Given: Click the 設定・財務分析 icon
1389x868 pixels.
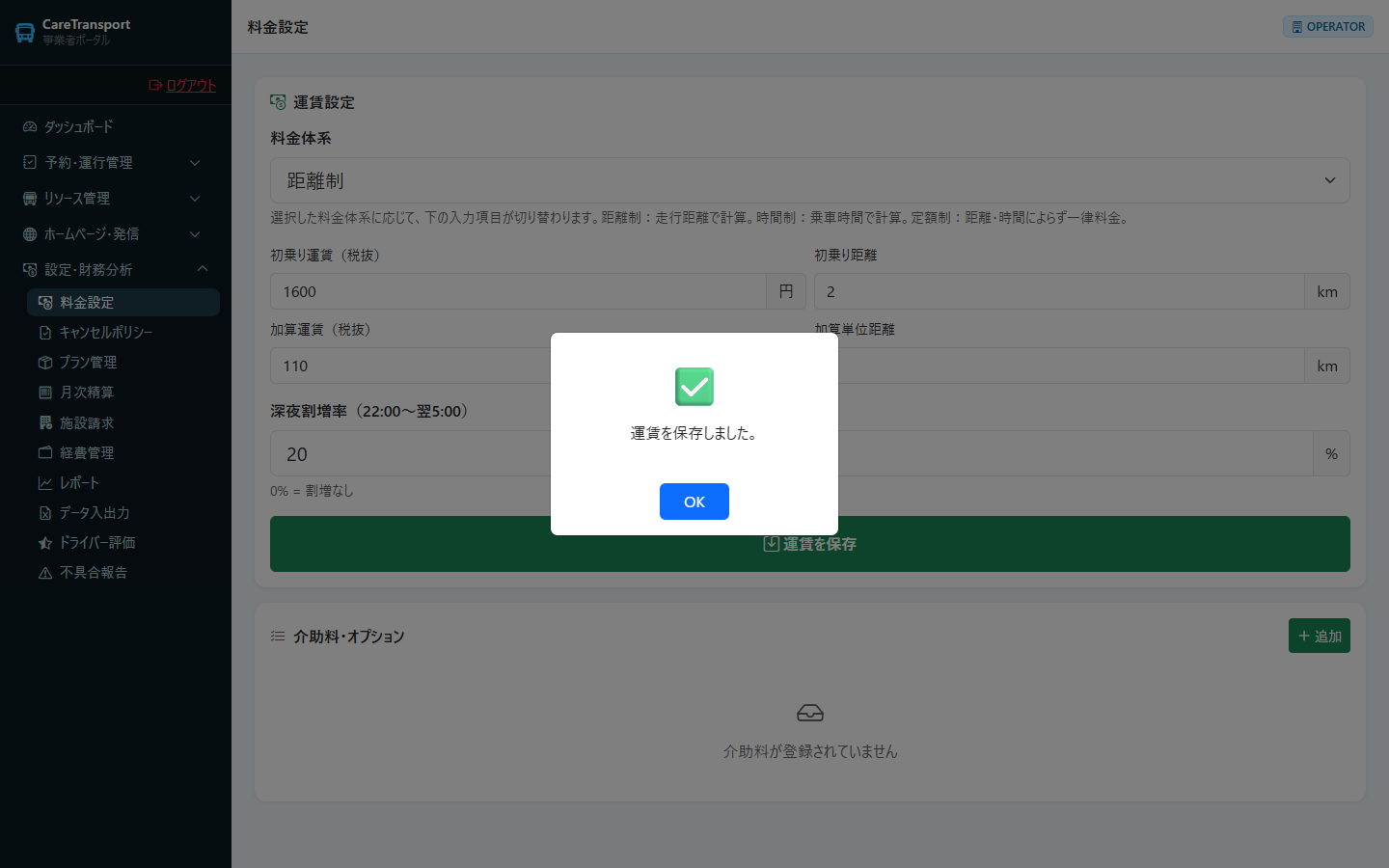Looking at the screenshot, I should coord(30,269).
